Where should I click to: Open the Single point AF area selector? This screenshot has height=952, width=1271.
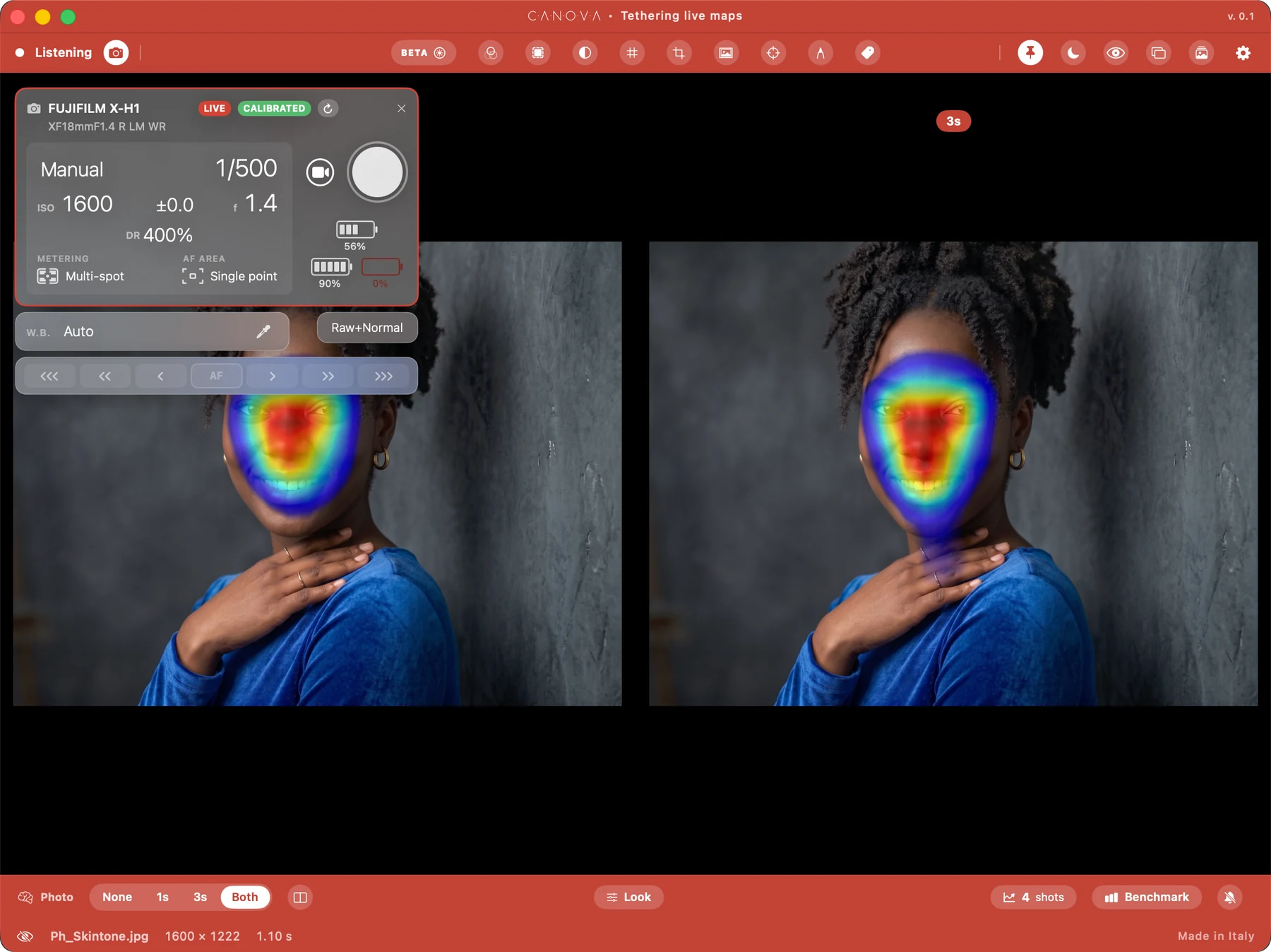[229, 276]
